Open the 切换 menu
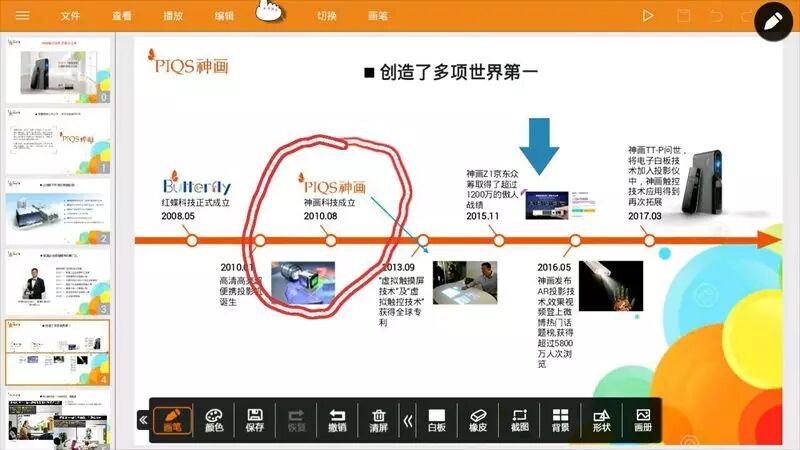This screenshot has height=450, width=800. [327, 16]
